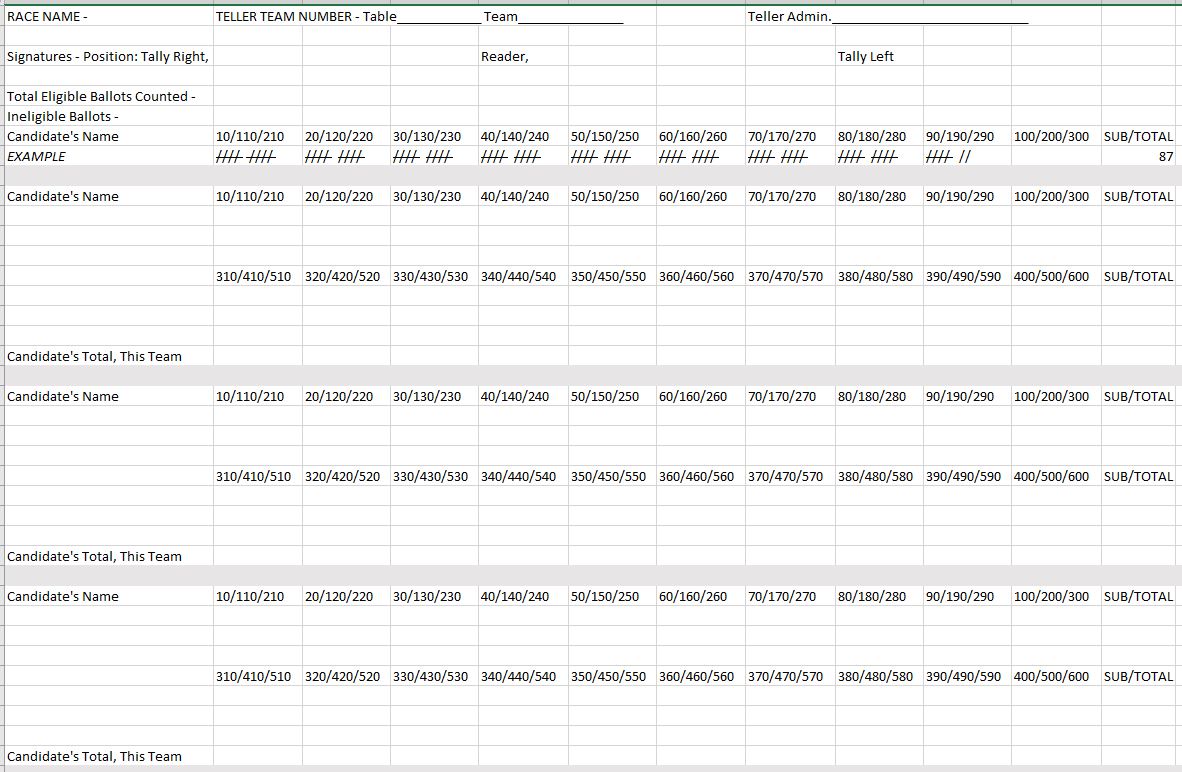Click the 100/200/300 header in the EXAMPLE section
The image size is (1182, 772).
click(1051, 137)
